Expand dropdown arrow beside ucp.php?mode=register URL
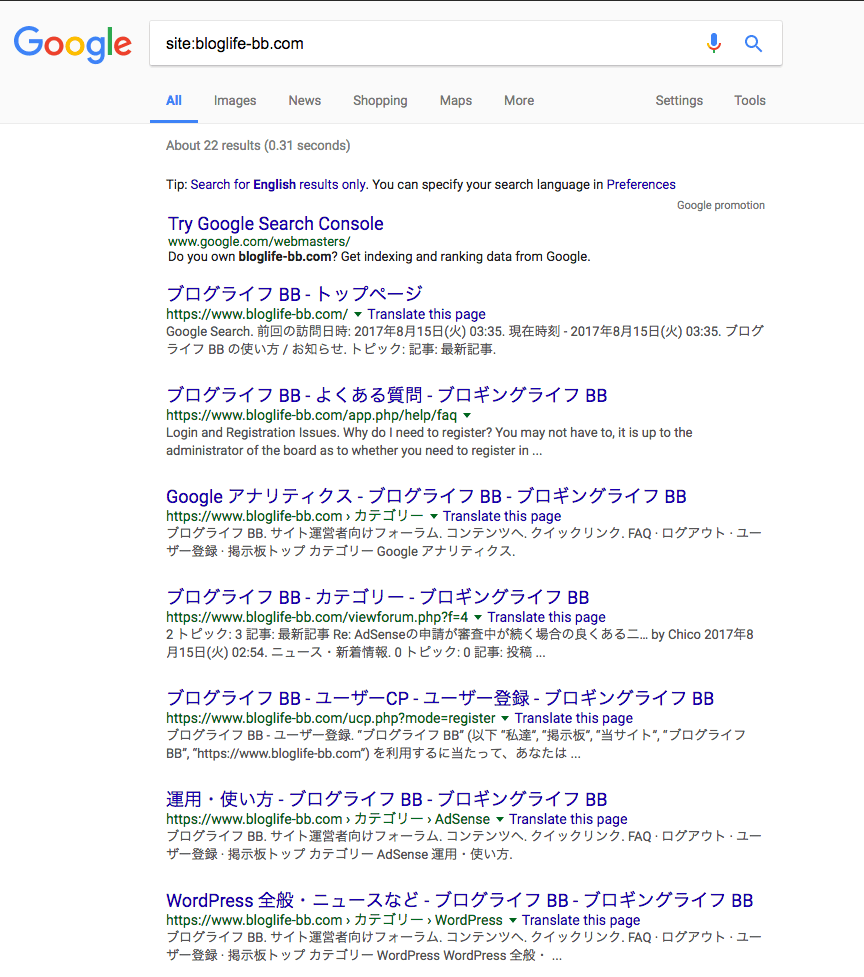864x977 pixels. [x=505, y=718]
